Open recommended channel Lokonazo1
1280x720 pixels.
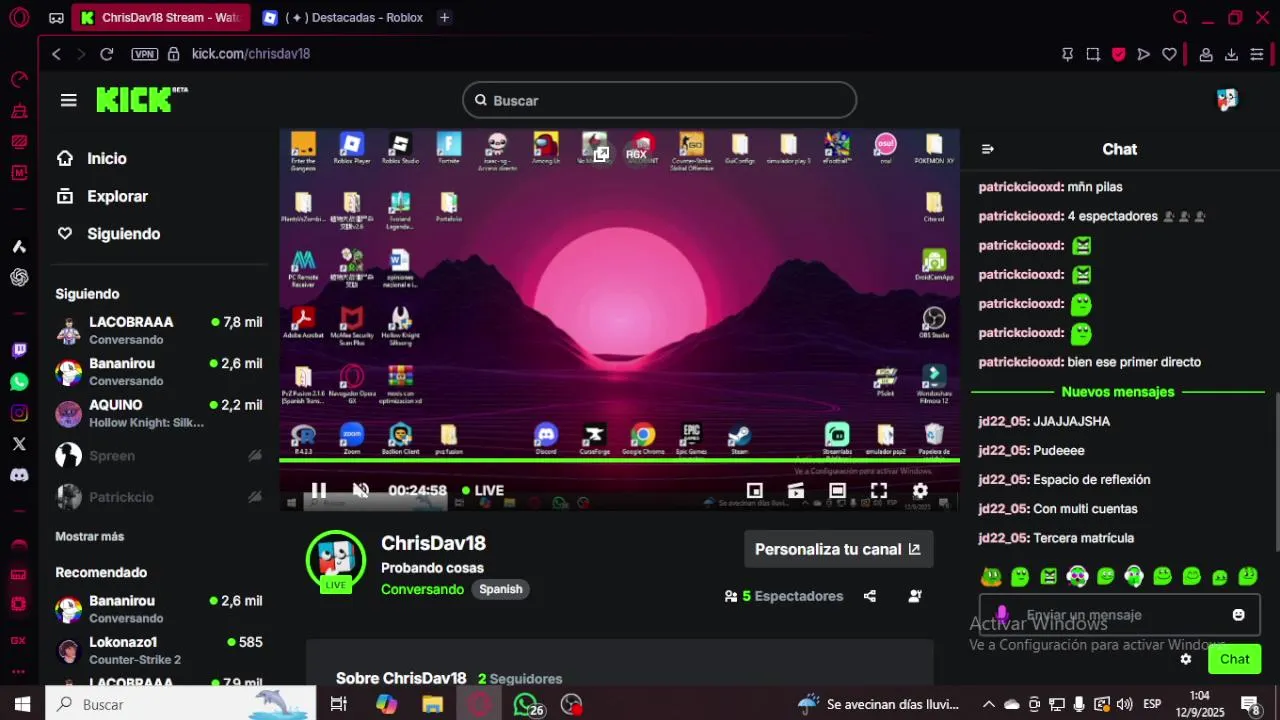(158, 650)
